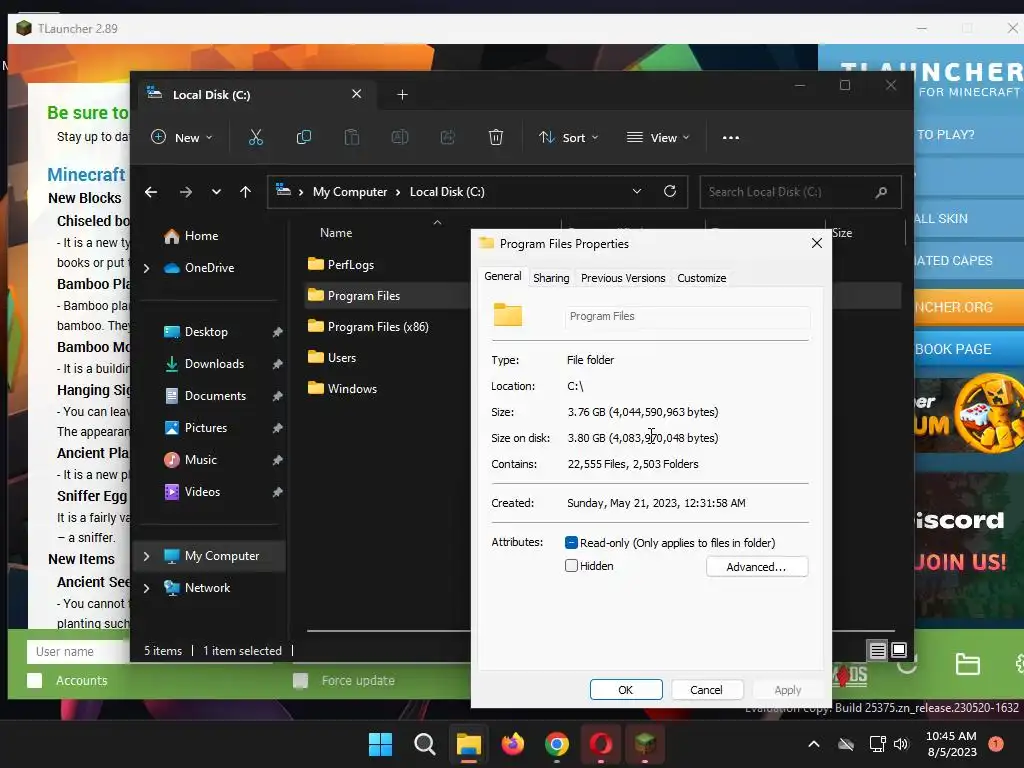
Task: Go forward with the right arrow button
Action: pyautogui.click(x=185, y=192)
